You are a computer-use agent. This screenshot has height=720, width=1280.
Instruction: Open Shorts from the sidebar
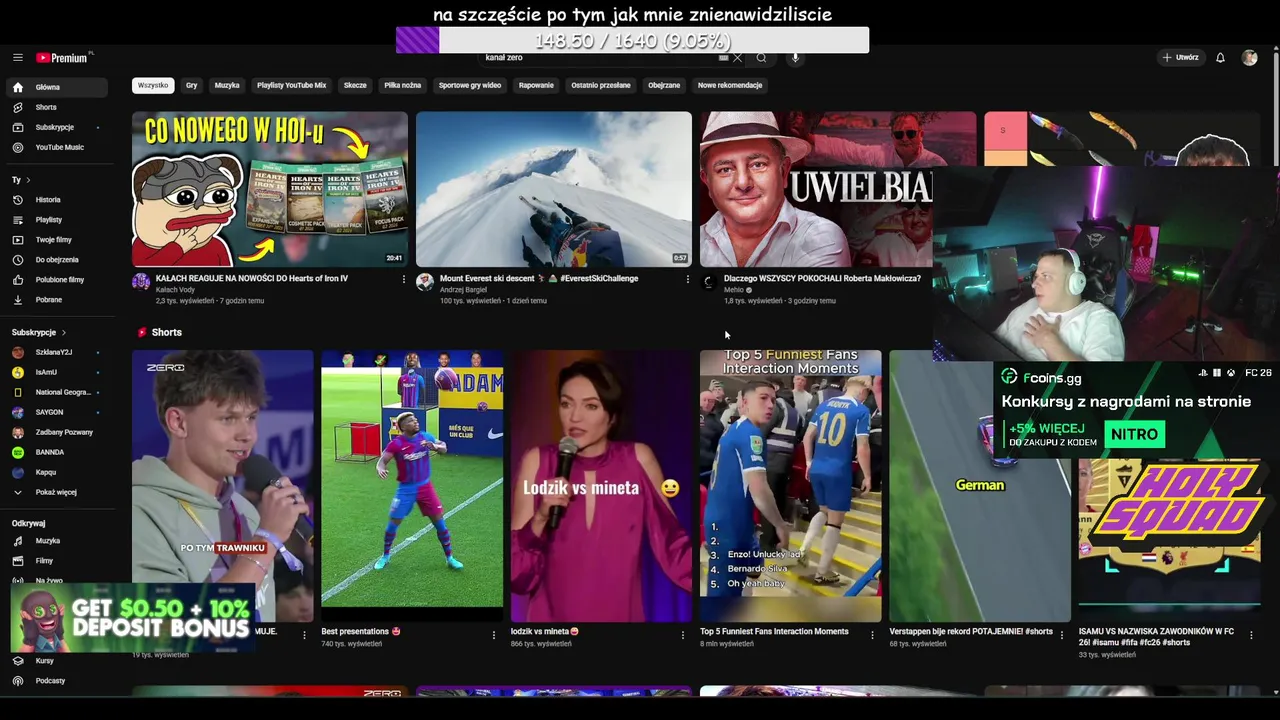click(x=58, y=107)
